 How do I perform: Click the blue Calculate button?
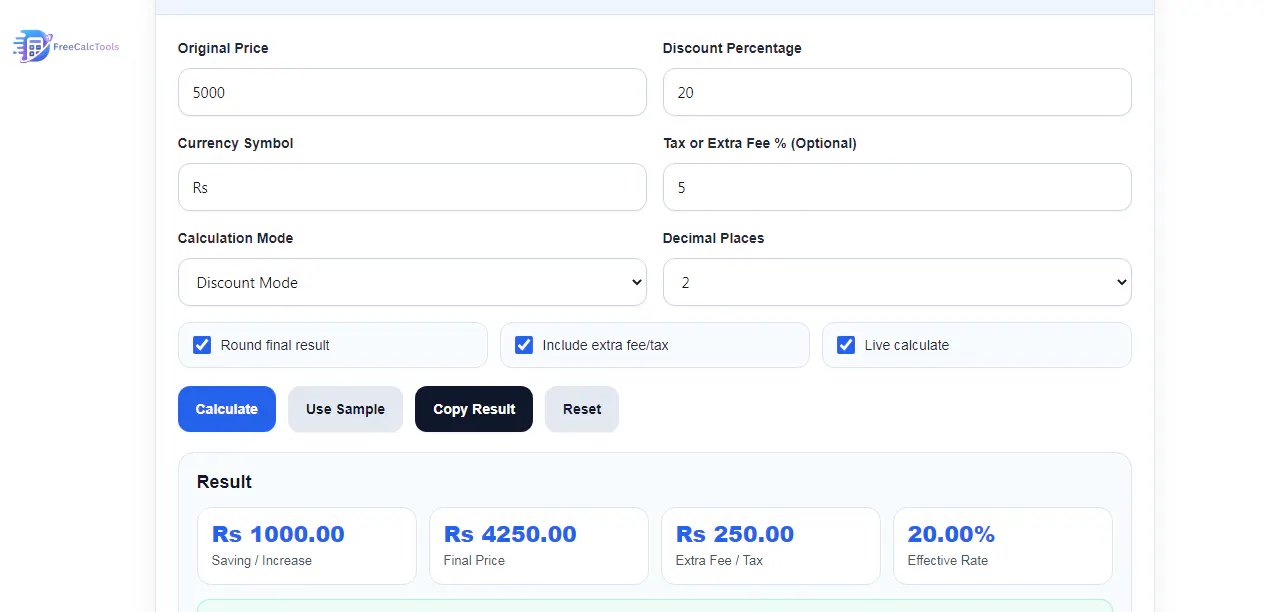click(227, 409)
